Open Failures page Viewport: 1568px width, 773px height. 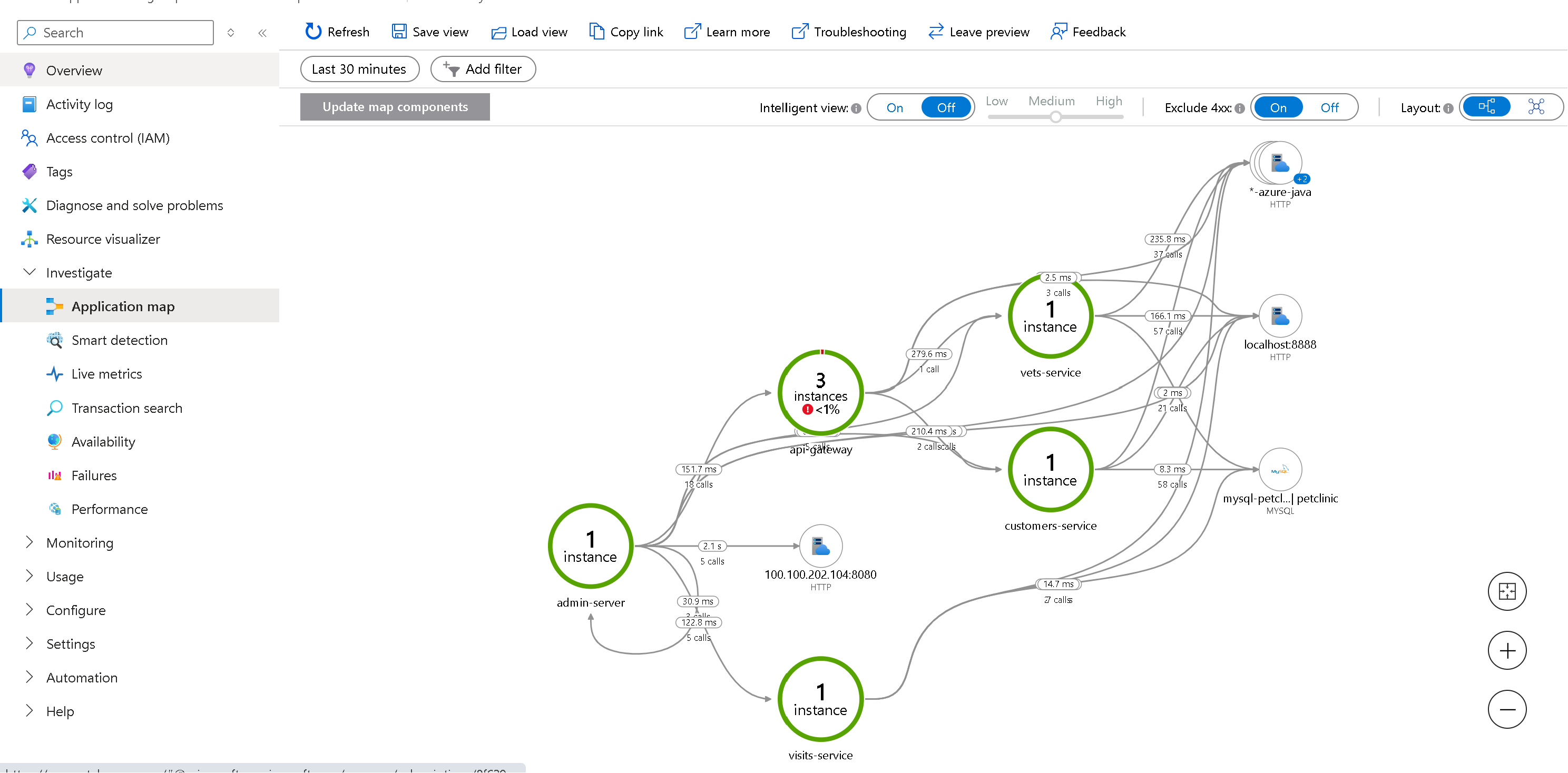(x=140, y=475)
